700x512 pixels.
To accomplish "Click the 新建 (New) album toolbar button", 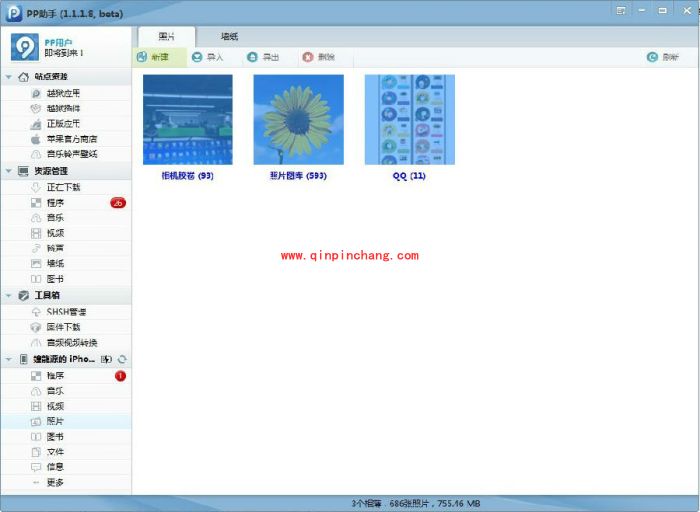I will (x=153, y=57).
